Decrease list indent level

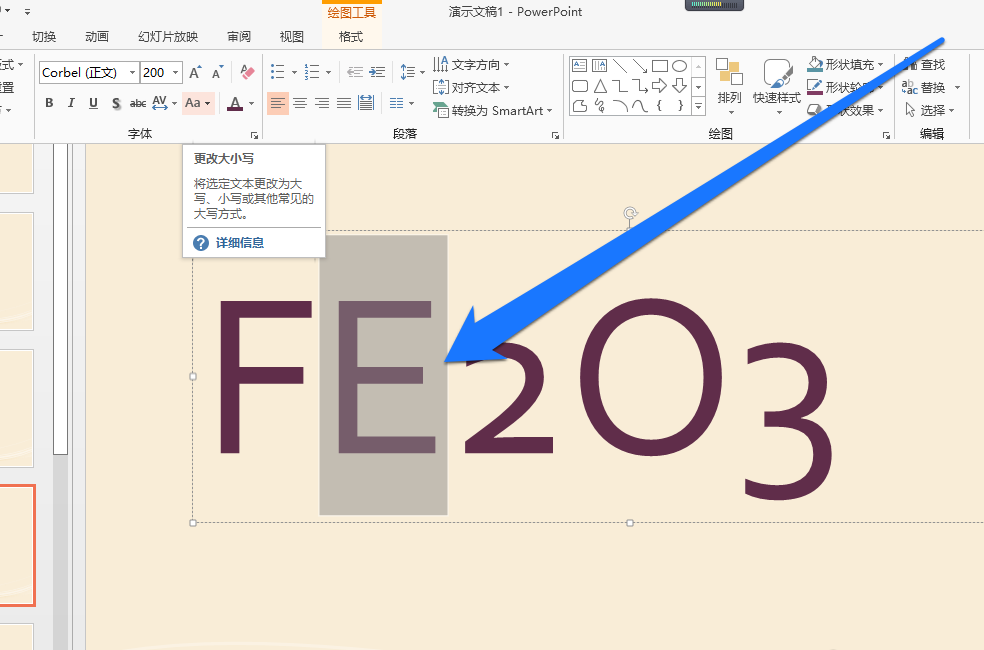[355, 72]
